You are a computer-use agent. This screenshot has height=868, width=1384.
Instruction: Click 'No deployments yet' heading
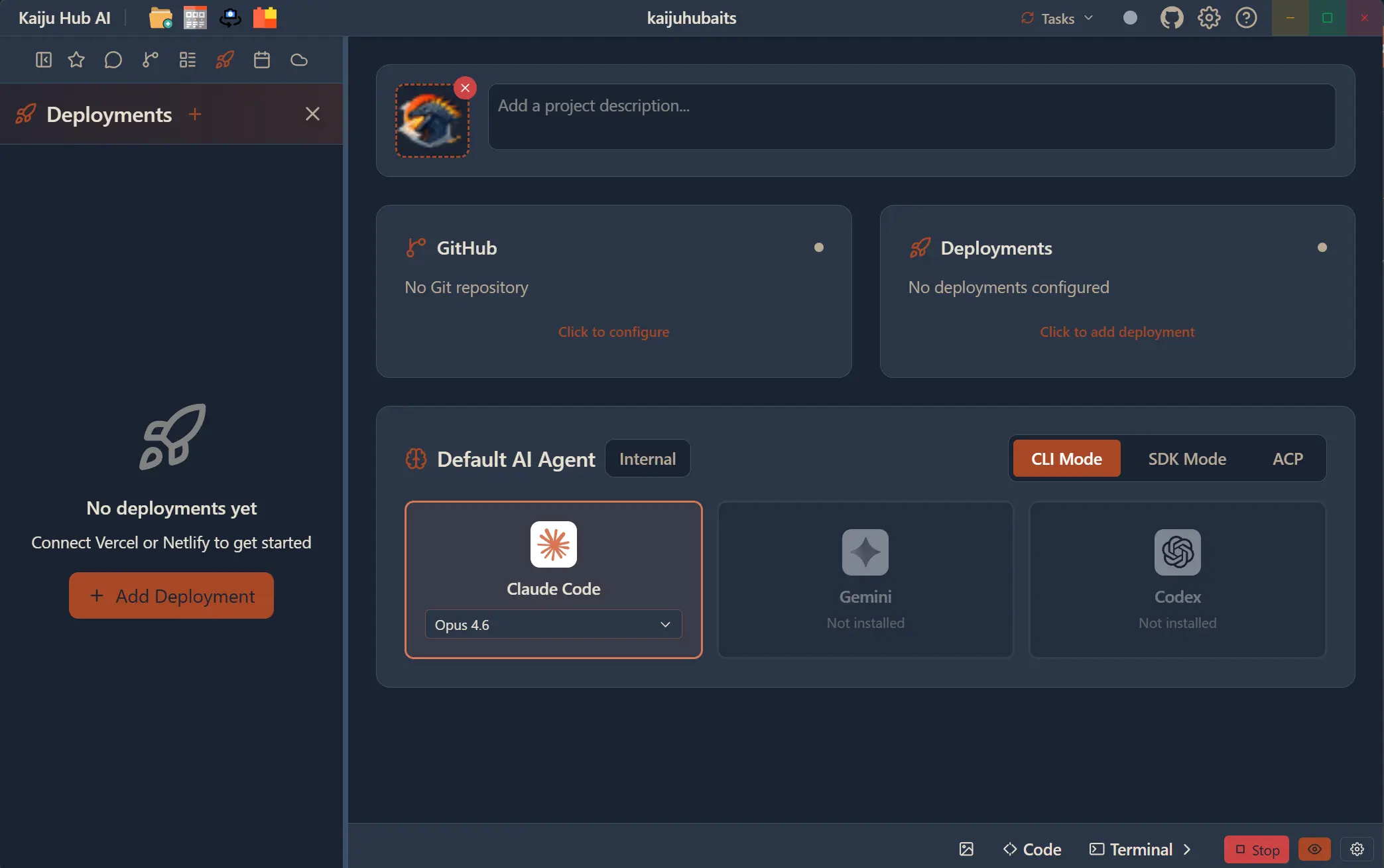tap(171, 508)
